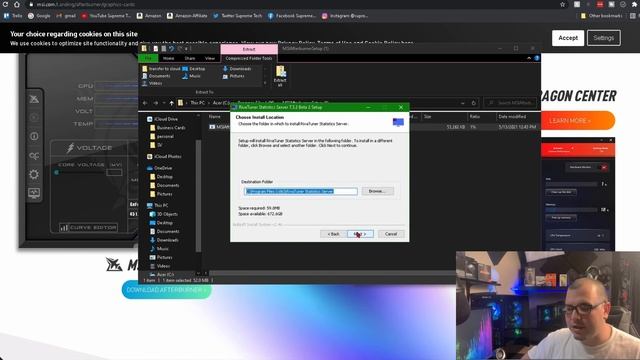
Task: Choose Videos in Extract To list
Action: 152,83
